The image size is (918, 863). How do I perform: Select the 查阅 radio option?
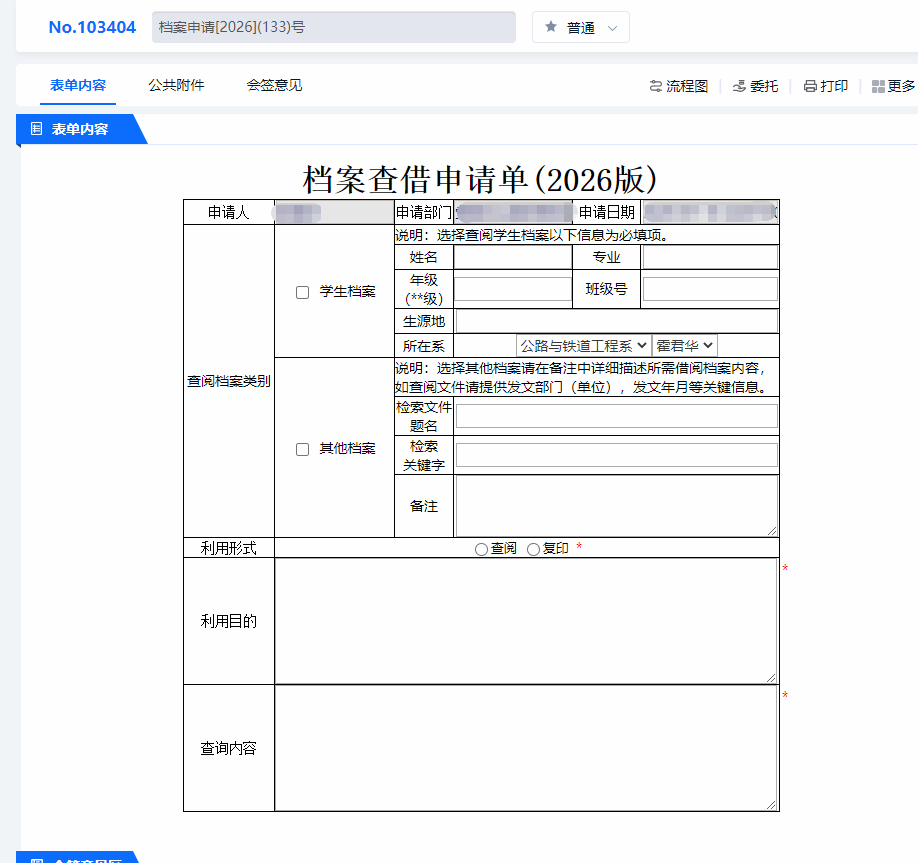(481, 549)
